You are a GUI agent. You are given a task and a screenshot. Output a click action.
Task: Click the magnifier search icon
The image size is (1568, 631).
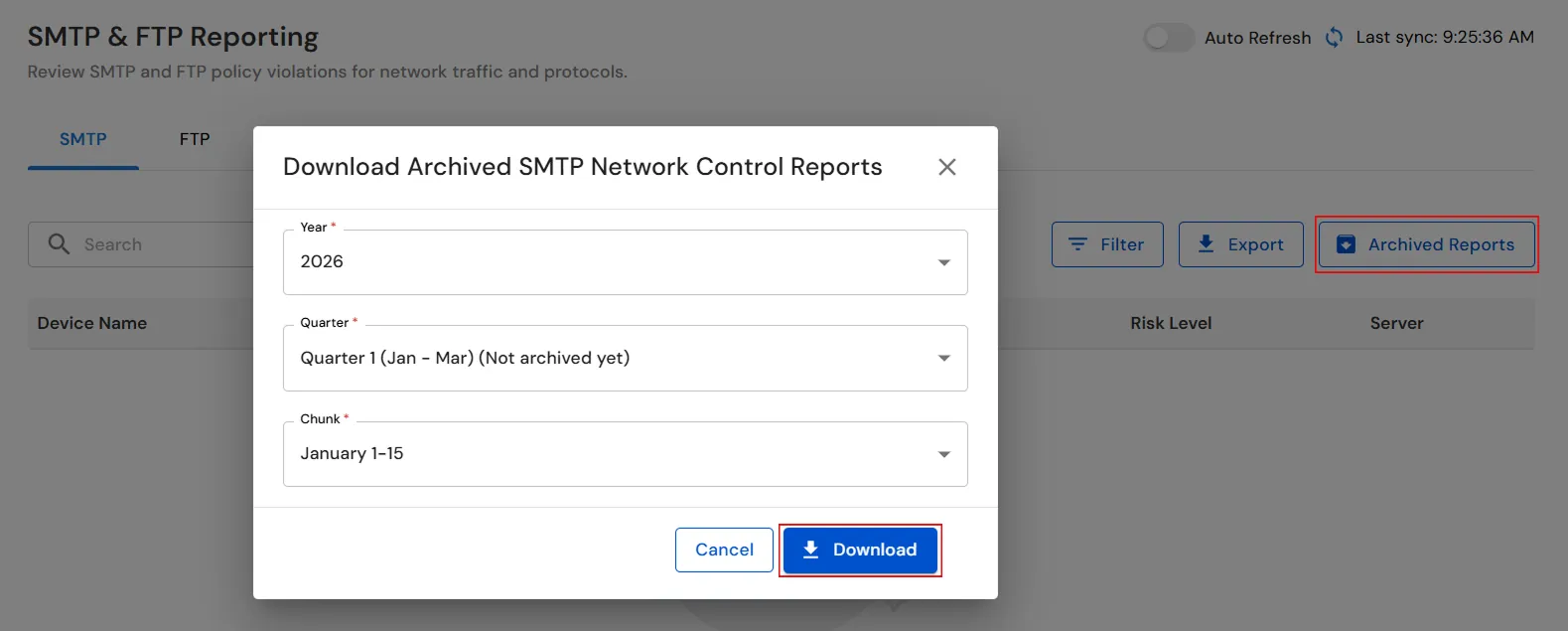[x=59, y=244]
